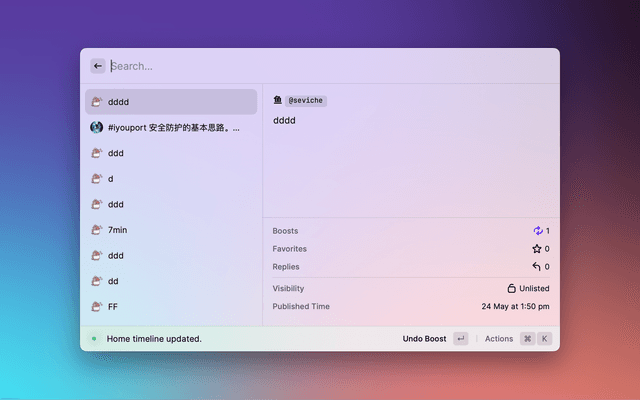Image resolution: width=640 pixels, height=400 pixels.
Task: Select the 'FF' post entry
Action: tap(171, 307)
